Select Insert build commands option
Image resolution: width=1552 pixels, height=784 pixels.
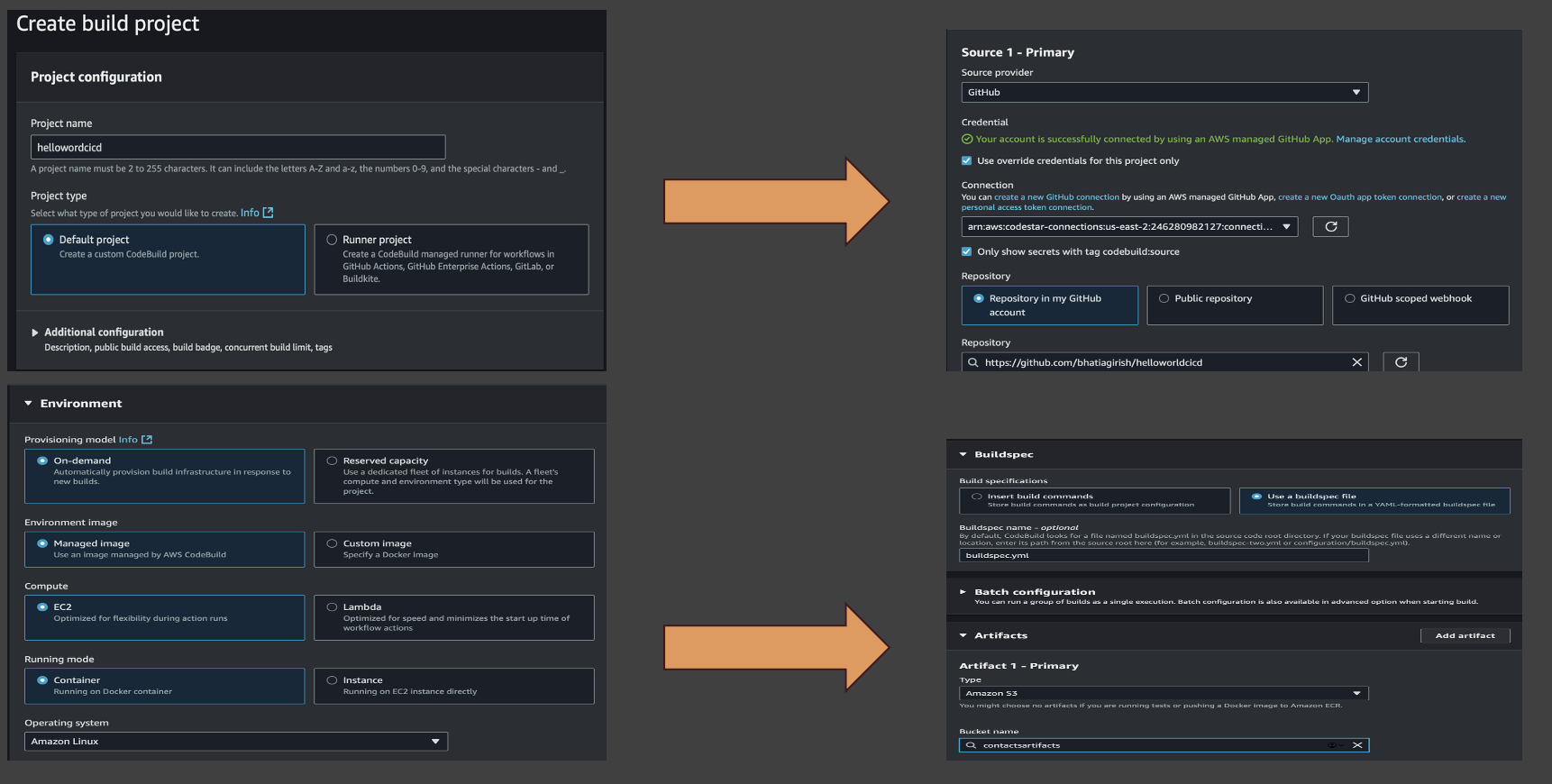coord(1095,500)
